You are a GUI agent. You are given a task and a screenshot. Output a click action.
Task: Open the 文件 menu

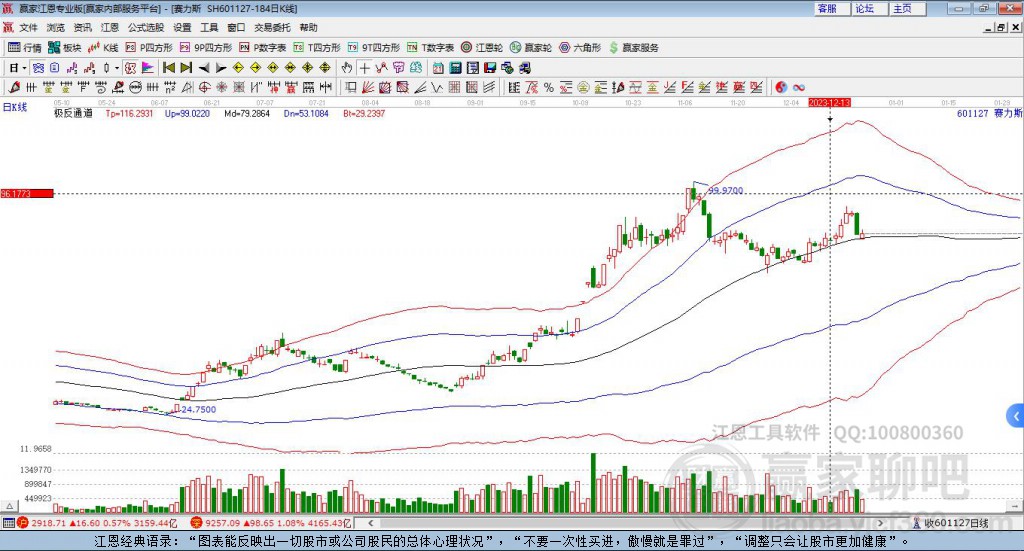pos(28,27)
